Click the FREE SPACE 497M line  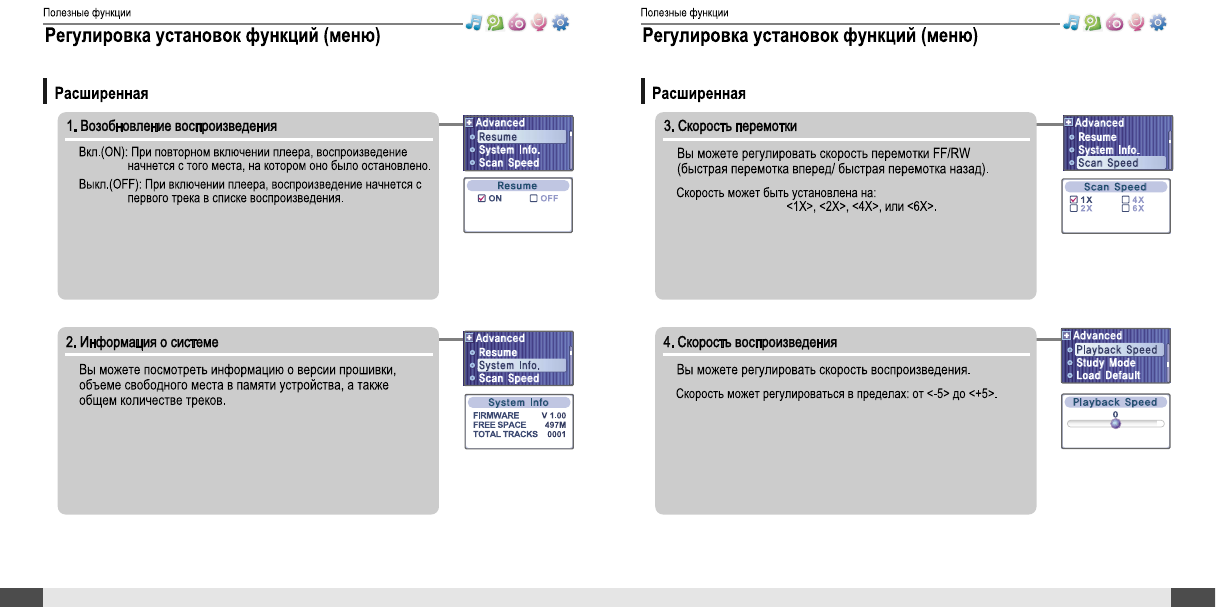(x=520, y=425)
